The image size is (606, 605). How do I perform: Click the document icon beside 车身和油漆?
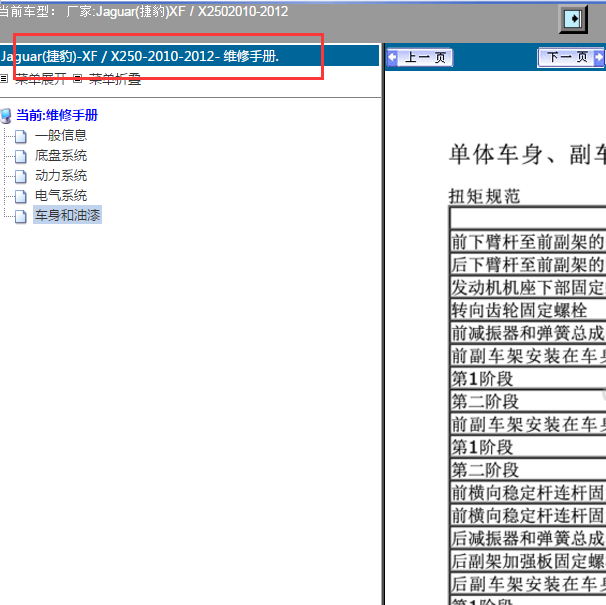click(x=20, y=216)
